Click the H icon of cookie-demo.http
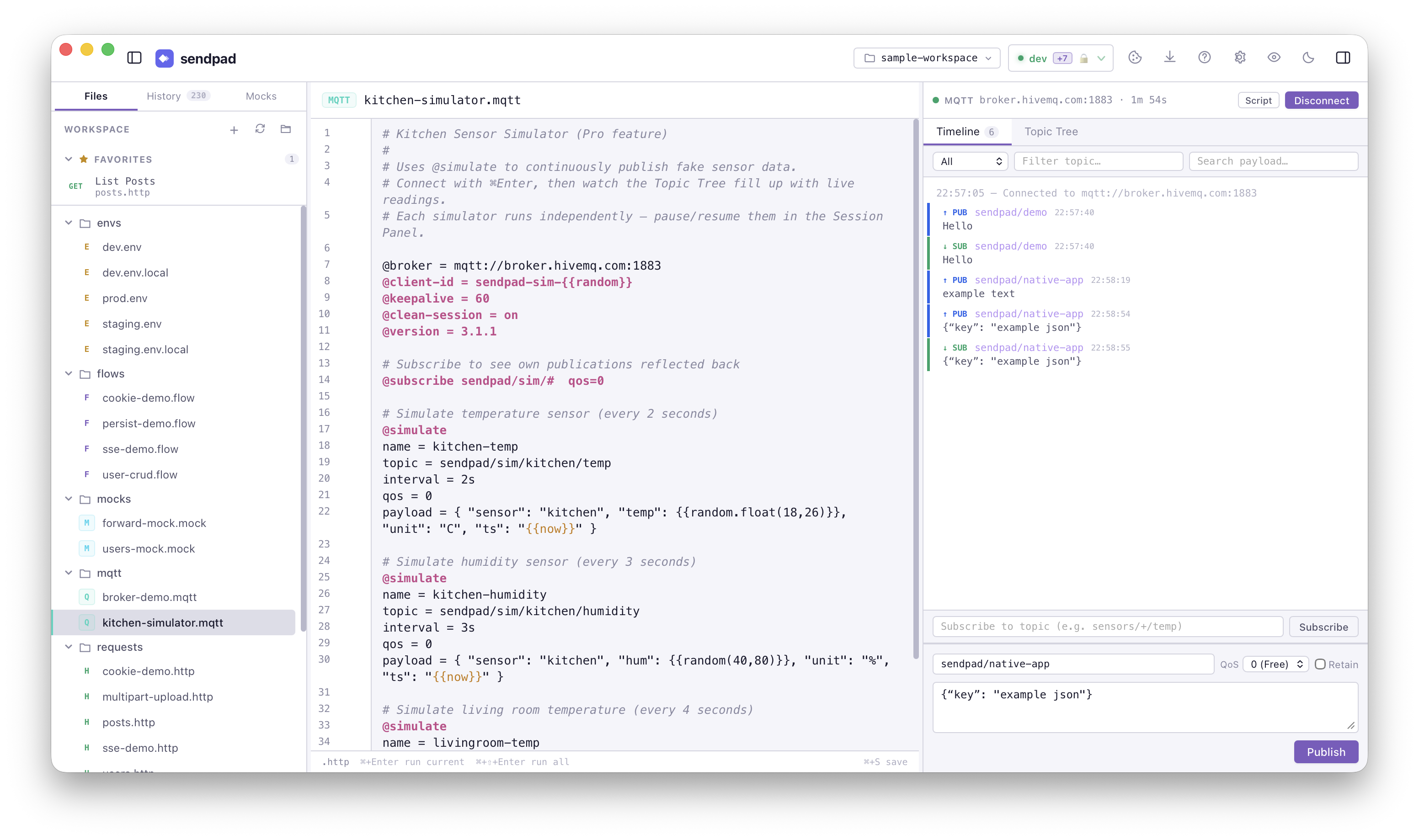The height and width of the screenshot is (840, 1419). (86, 671)
